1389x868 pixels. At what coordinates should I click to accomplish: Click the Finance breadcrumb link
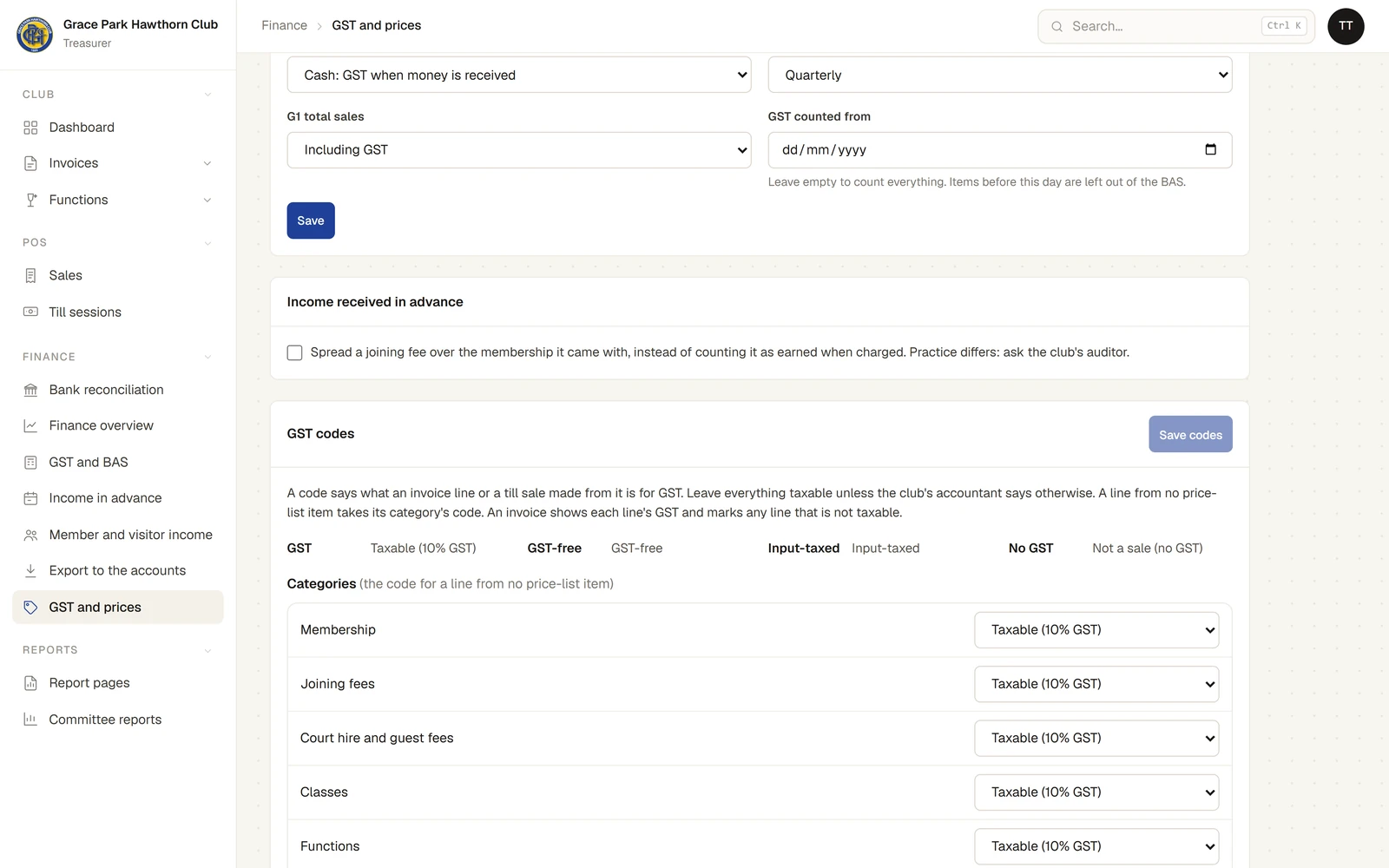284,25
